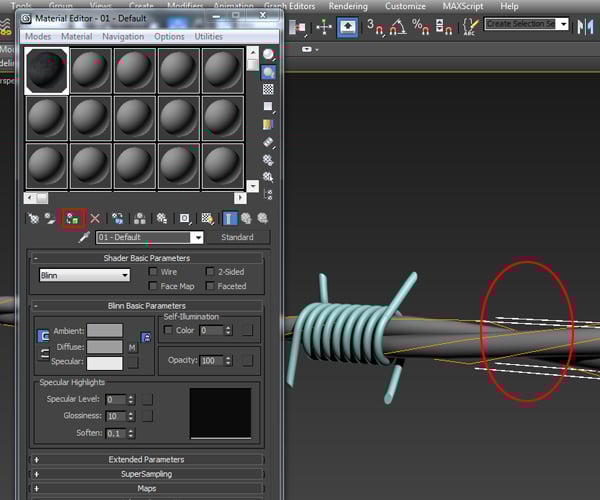Expand the Extended Parameters rollout
600x500 pixels.
(148, 460)
